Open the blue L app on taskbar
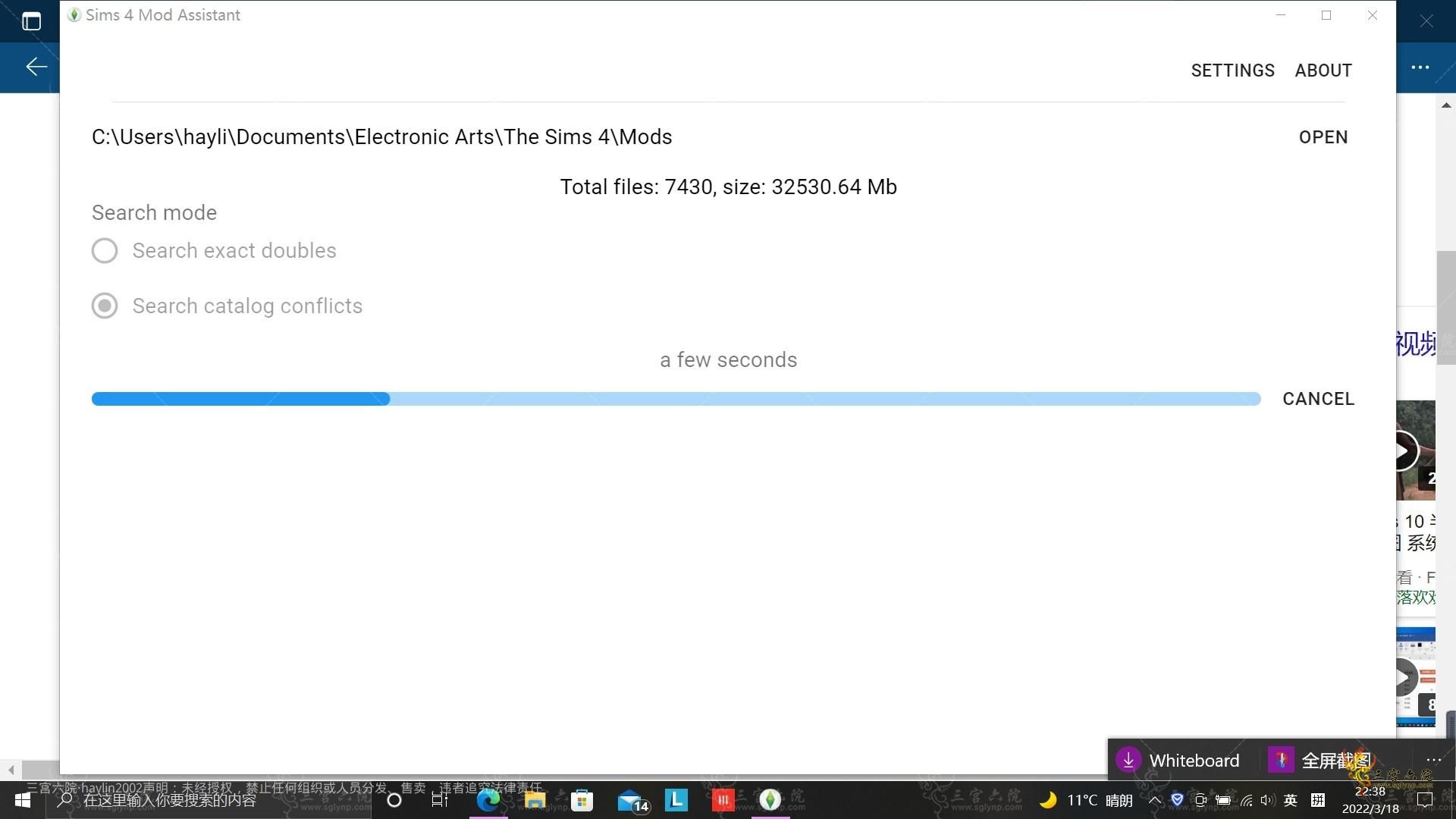Image resolution: width=1456 pixels, height=819 pixels. [676, 800]
